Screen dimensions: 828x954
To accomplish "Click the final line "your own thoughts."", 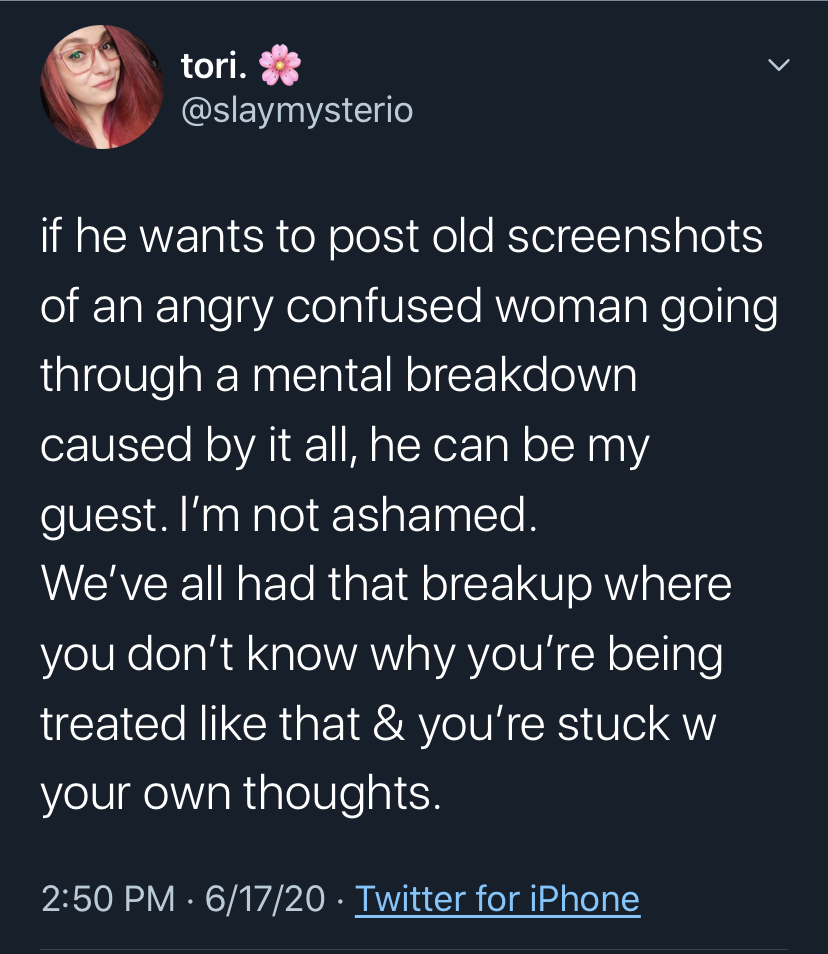I will pos(240,793).
